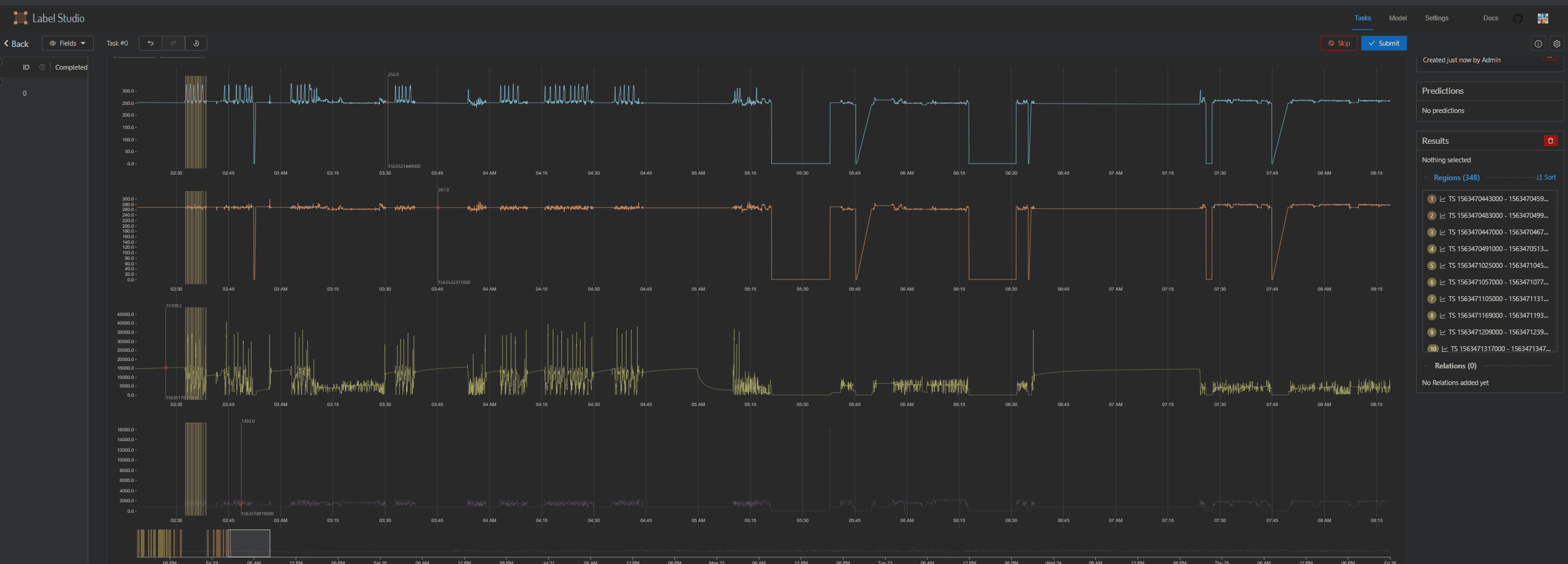1568x564 pixels.
Task: Click the Label Studio logo icon
Action: 19,18
